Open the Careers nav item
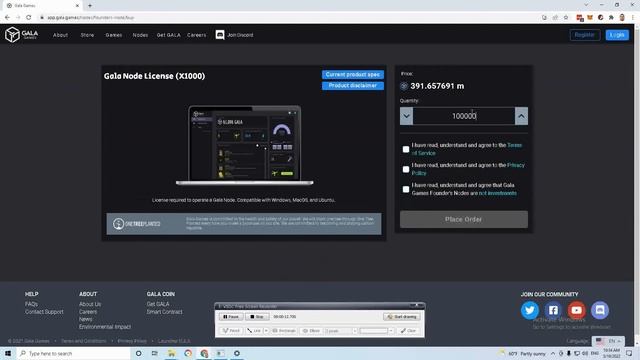 [x=197, y=35]
